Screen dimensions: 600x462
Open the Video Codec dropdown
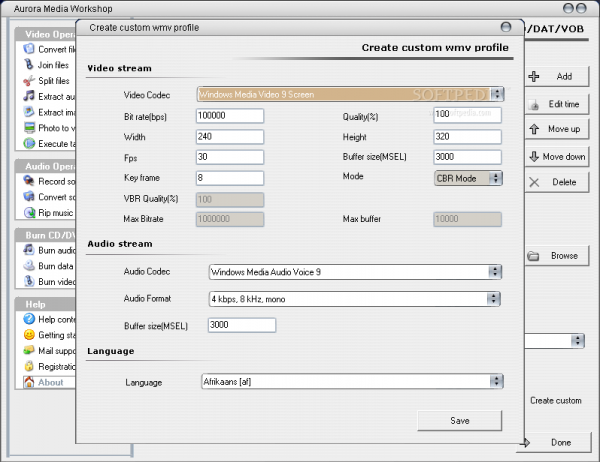point(349,95)
